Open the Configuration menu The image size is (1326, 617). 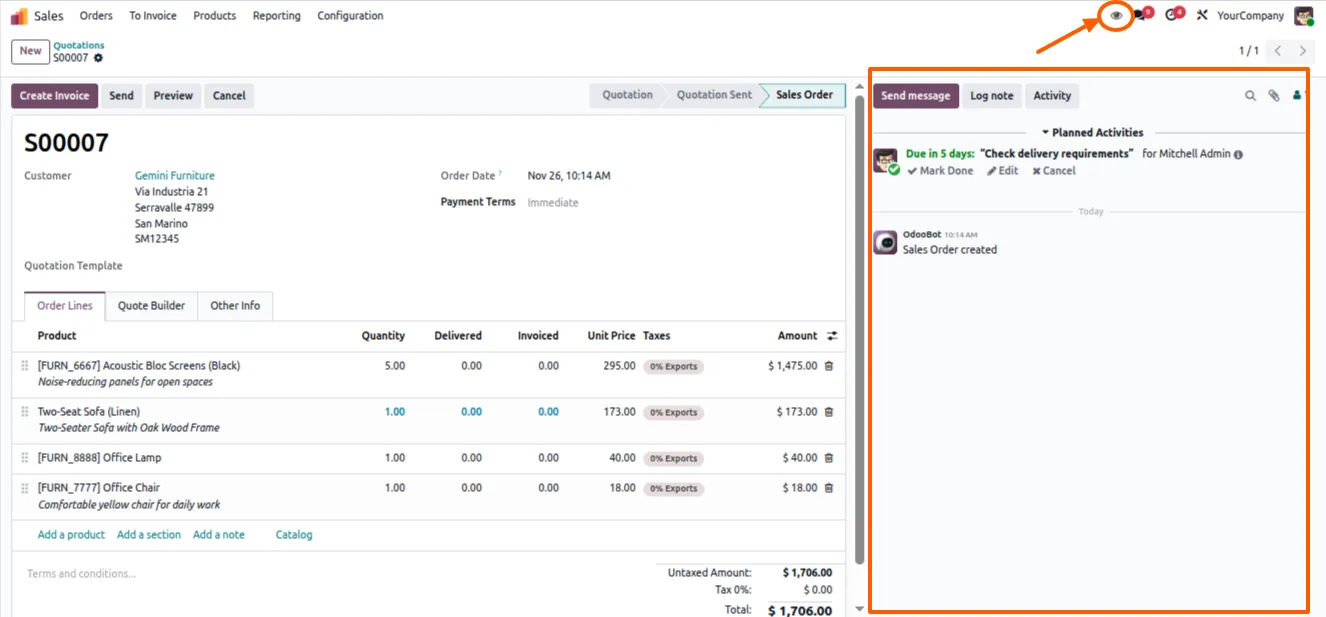point(350,16)
